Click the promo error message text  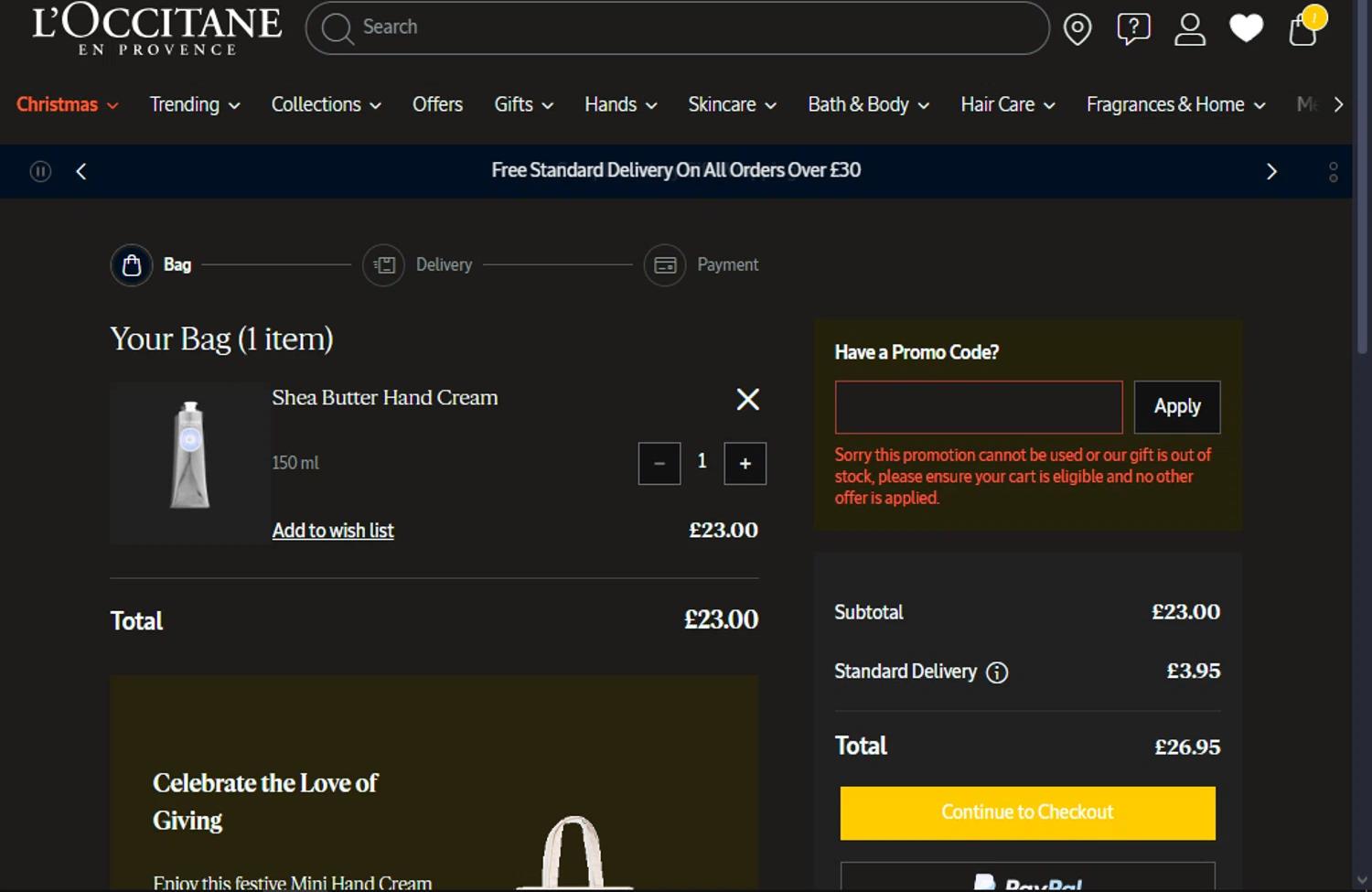click(1023, 477)
